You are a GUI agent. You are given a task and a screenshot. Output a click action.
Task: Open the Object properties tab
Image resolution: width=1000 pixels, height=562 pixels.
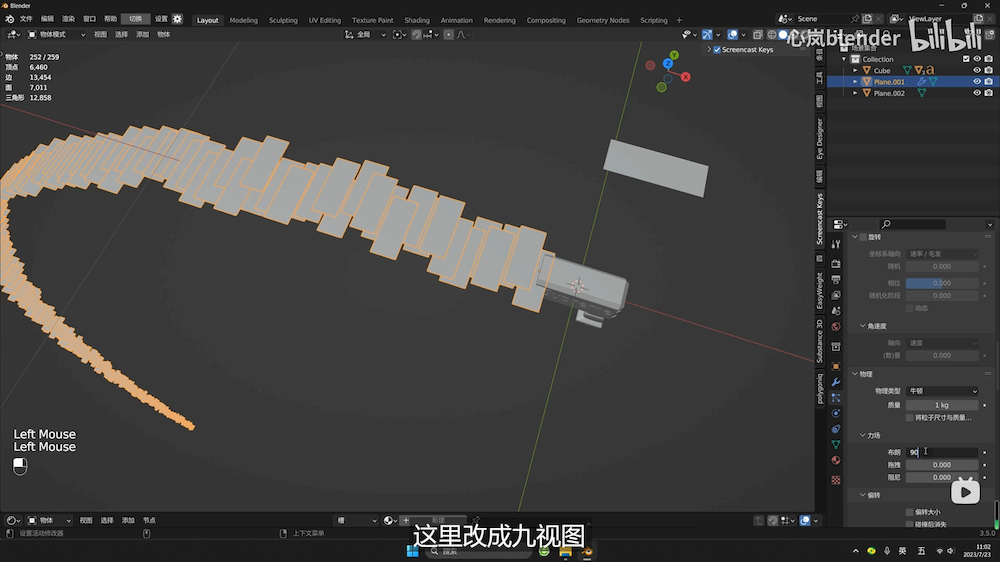[835, 366]
